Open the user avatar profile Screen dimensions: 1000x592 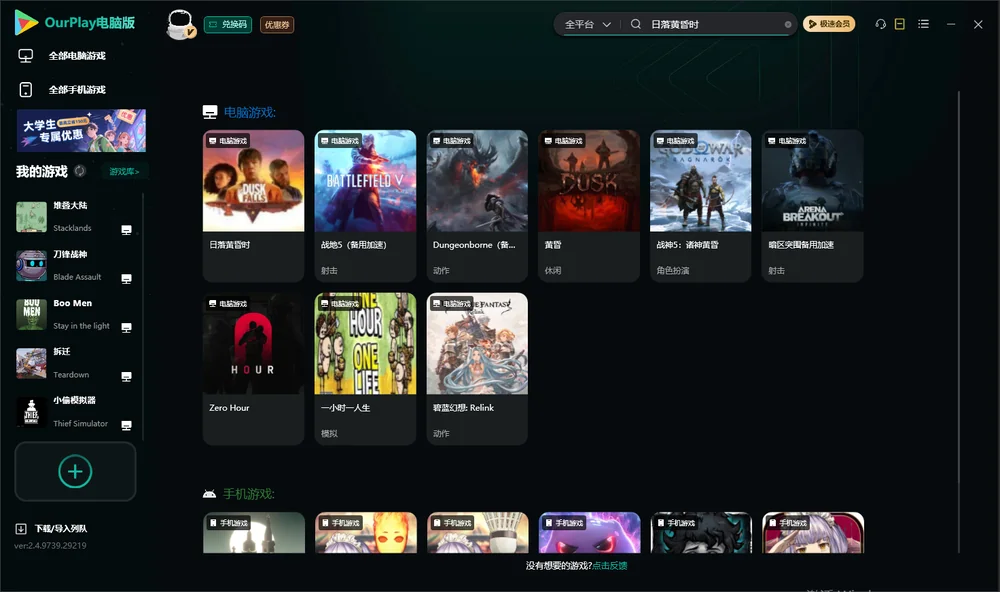(180, 24)
